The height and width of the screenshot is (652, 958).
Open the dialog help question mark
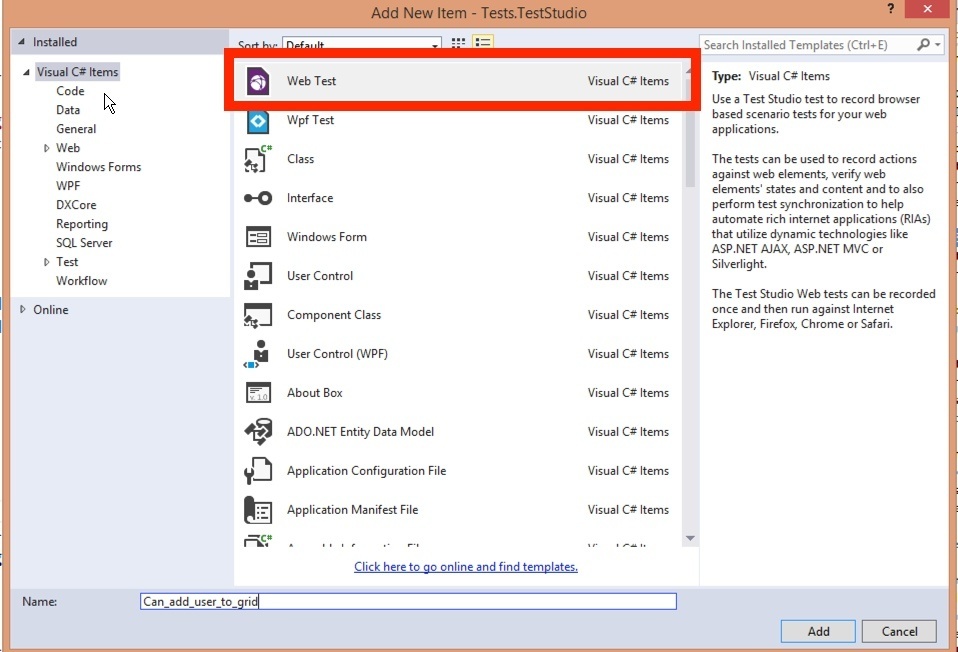coord(891,9)
